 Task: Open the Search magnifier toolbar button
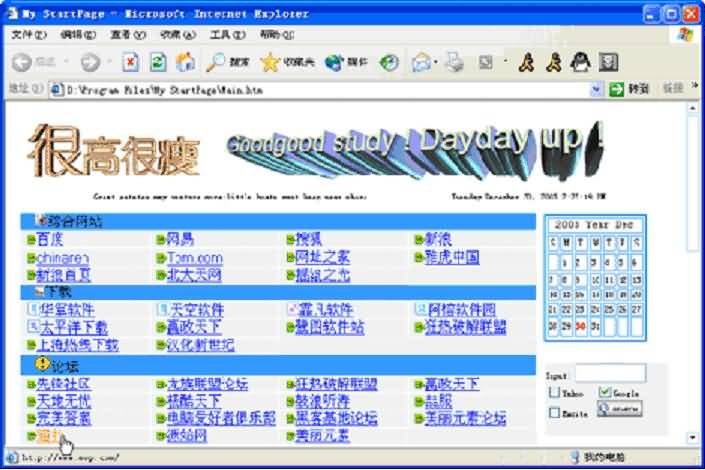228,62
